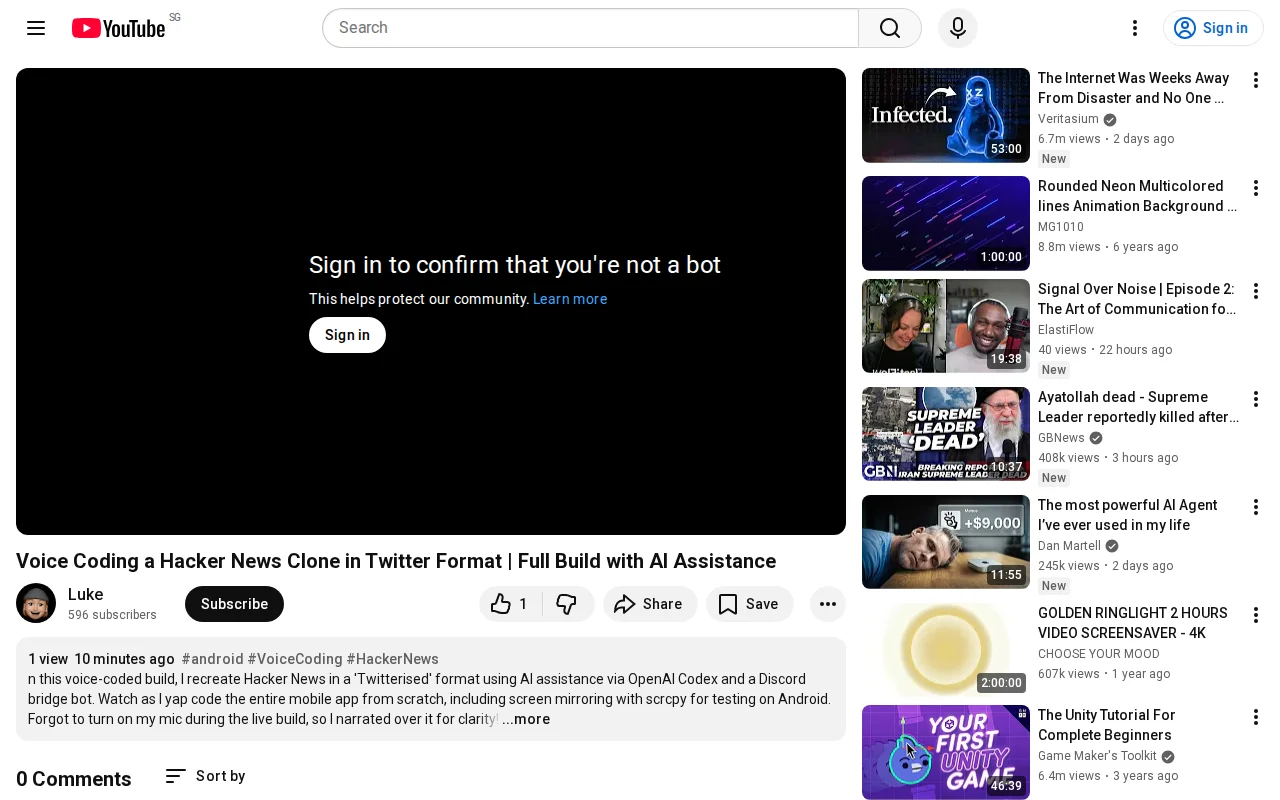
Task: Save the video to a playlist
Action: [750, 604]
